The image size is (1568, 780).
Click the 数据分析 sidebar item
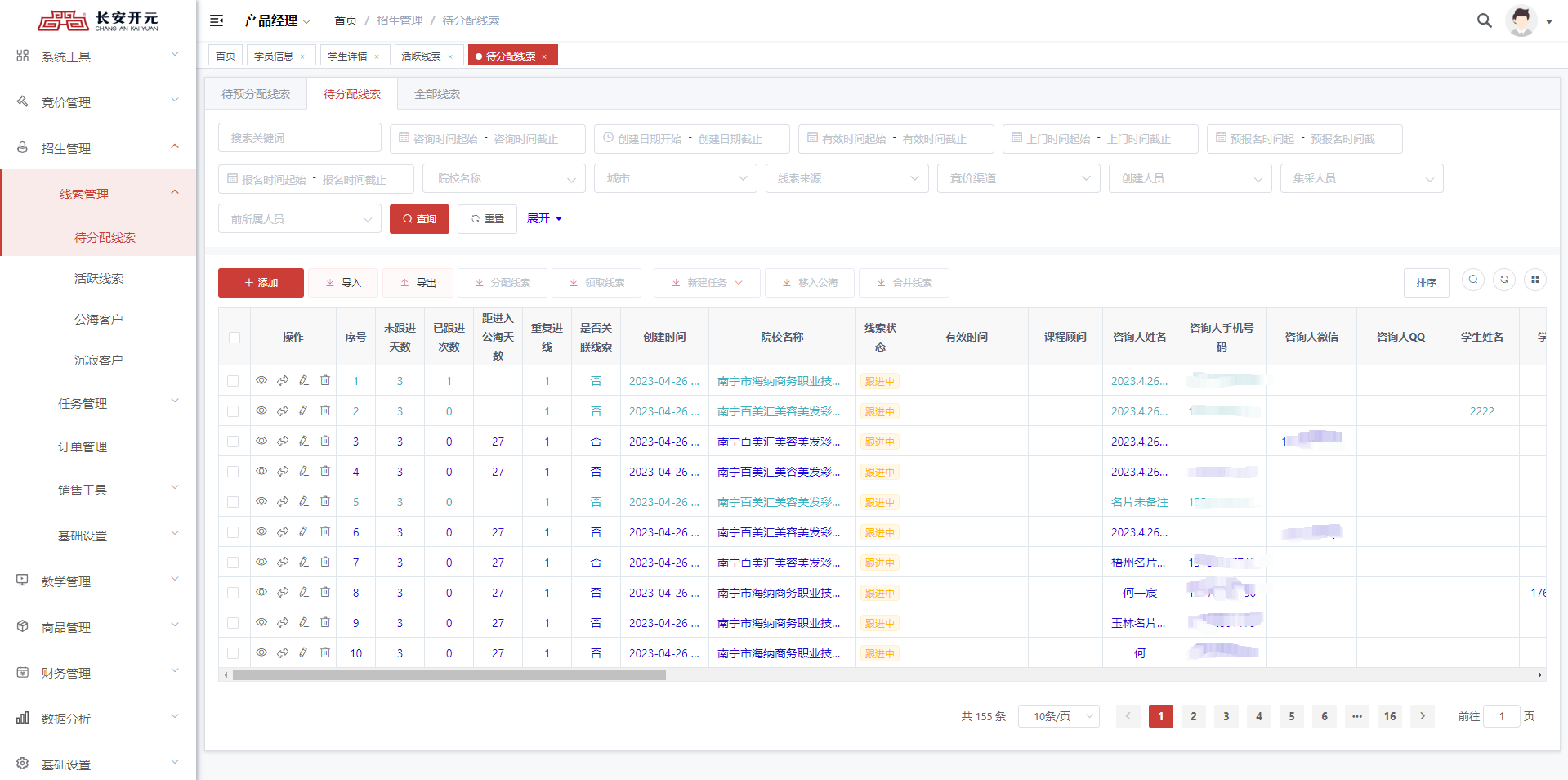(x=98, y=719)
